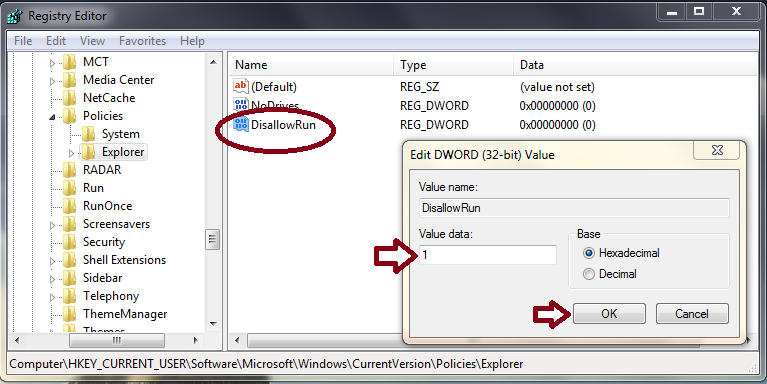Viewport: 767px width, 384px height.
Task: Click the tree pane vertical scrollbar thumb
Action: [212, 239]
